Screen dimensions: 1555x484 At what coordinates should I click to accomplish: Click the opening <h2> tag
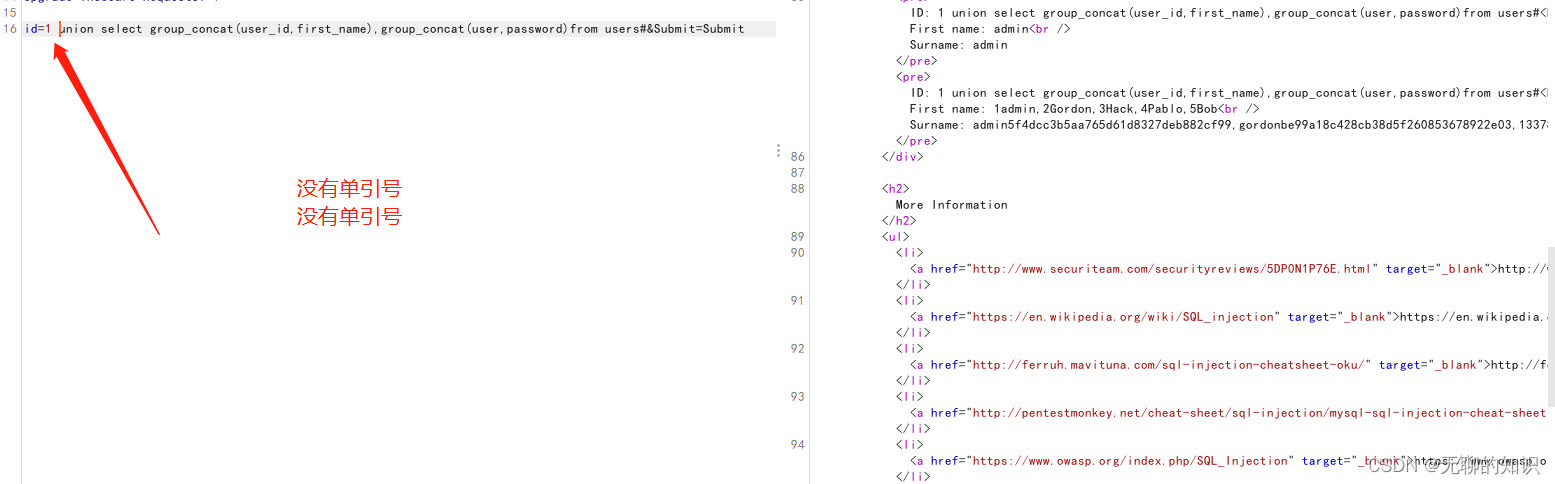tap(895, 189)
